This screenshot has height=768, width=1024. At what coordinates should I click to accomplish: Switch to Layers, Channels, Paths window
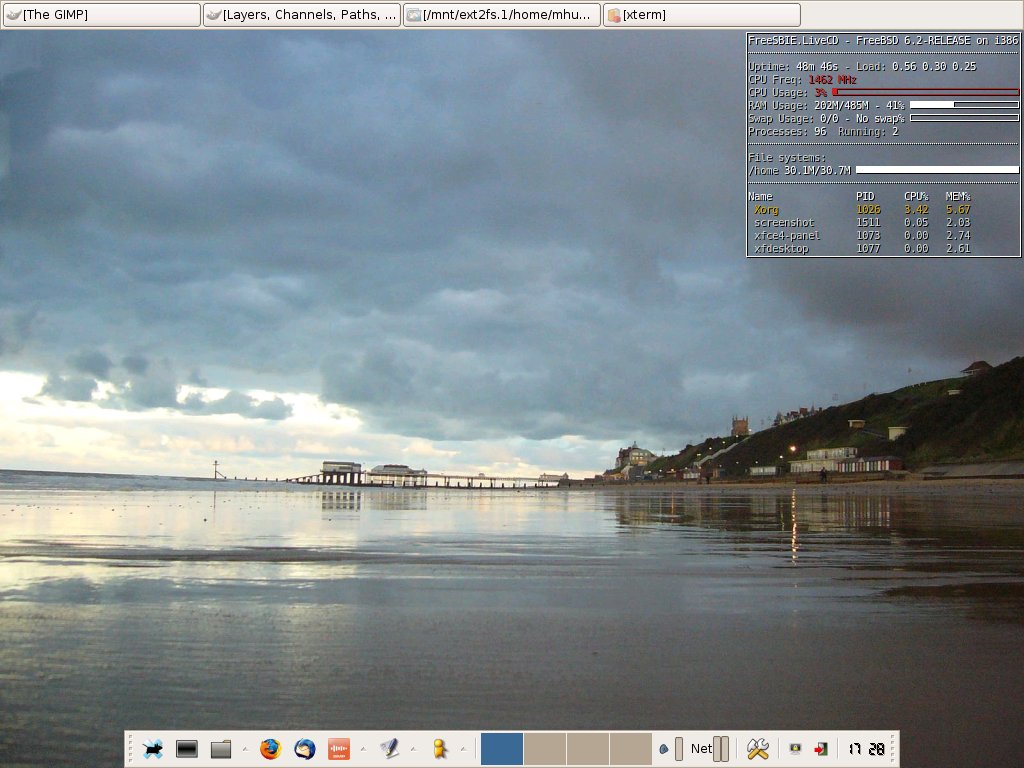(301, 15)
